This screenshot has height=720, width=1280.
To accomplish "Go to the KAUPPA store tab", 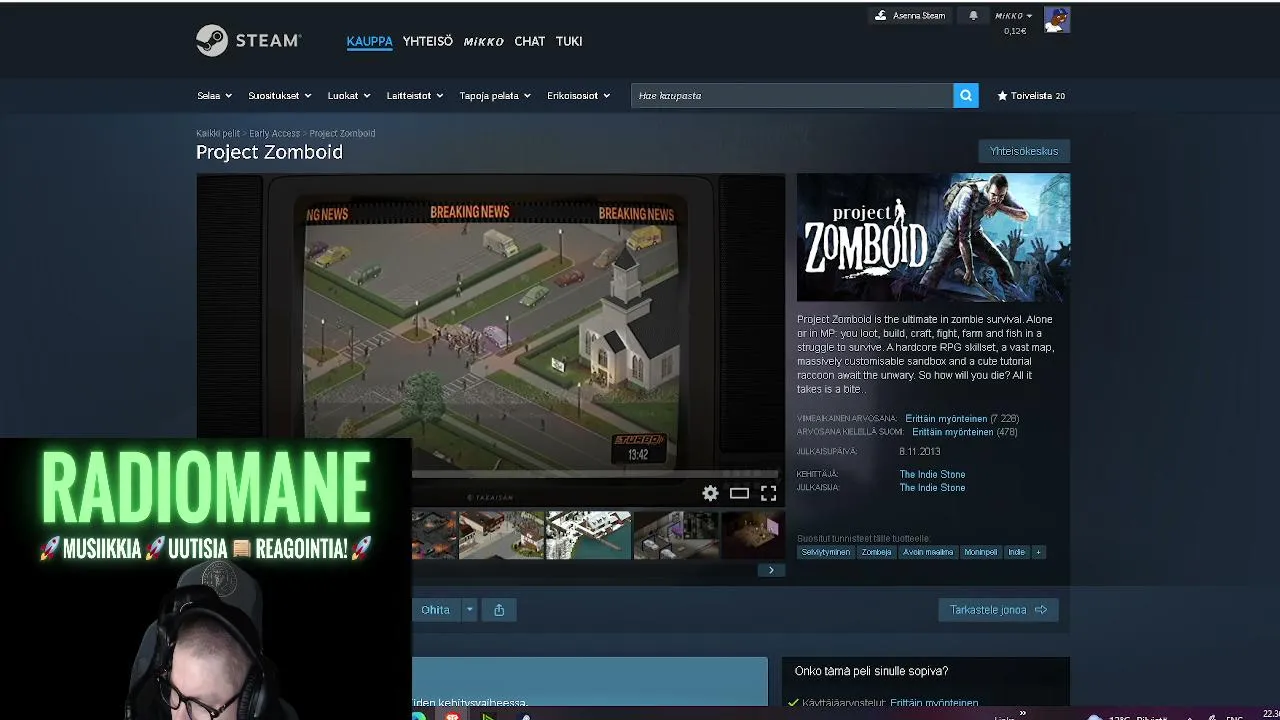I will 369,41.
